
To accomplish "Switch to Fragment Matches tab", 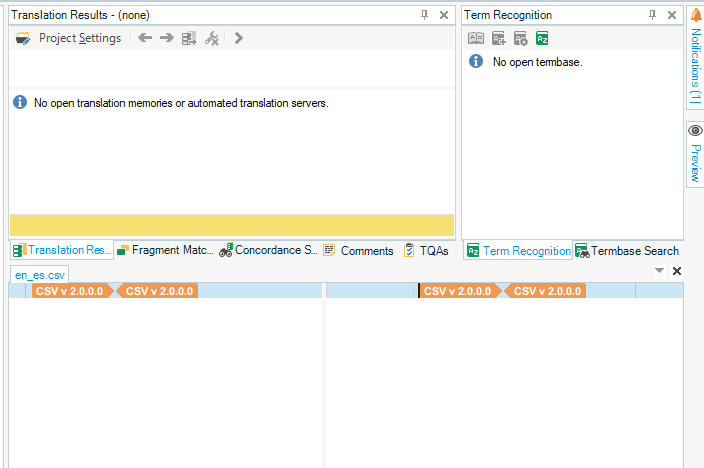I will [x=165, y=250].
